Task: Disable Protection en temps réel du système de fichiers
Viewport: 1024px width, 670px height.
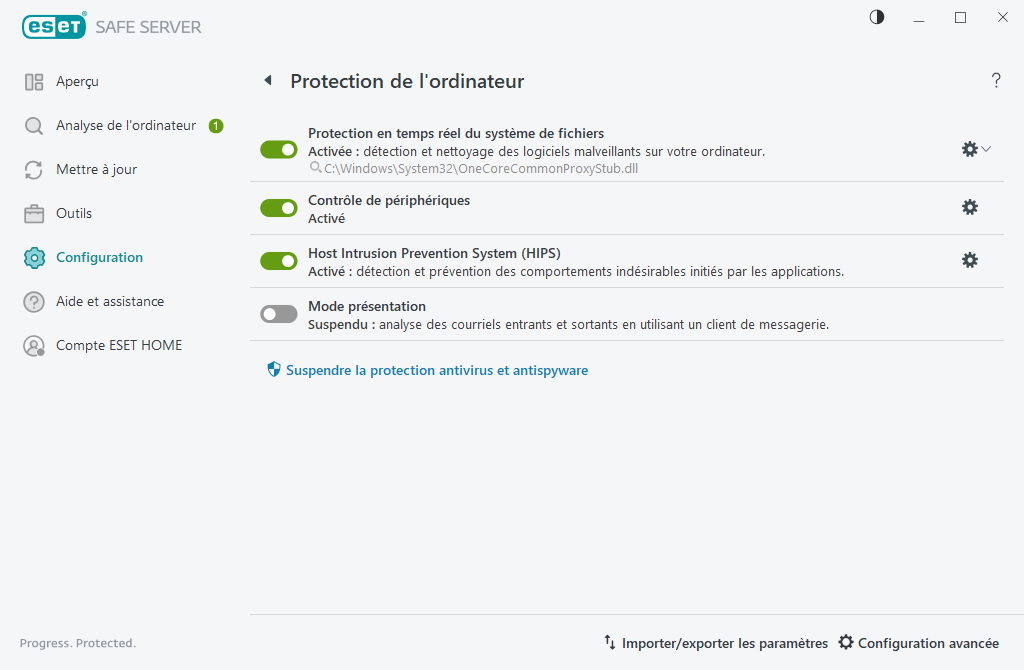Action: [x=278, y=149]
